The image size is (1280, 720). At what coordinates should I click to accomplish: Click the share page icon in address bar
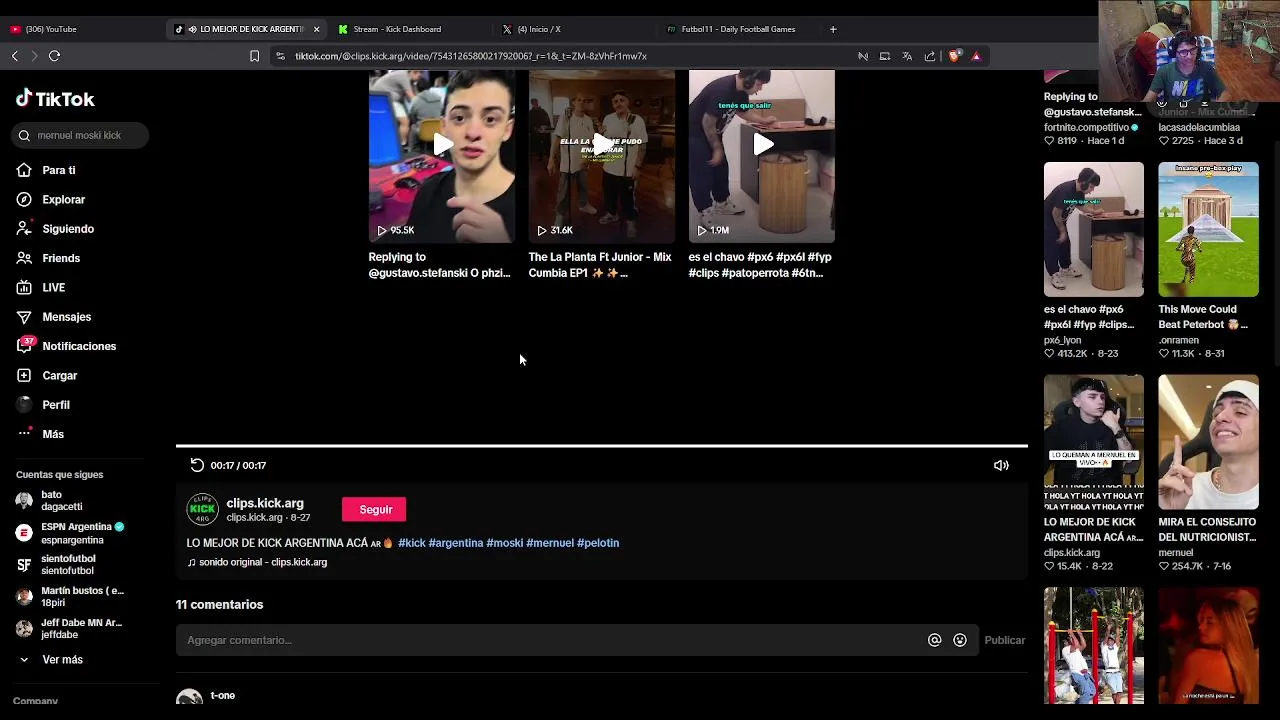930,56
